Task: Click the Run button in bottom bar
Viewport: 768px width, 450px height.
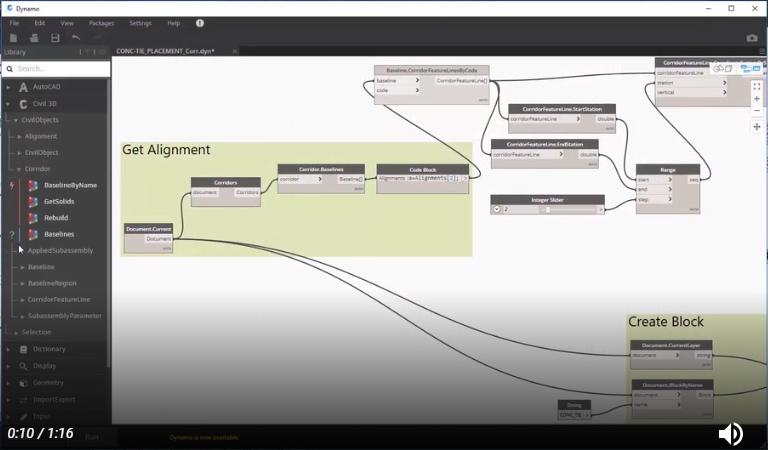Action: [x=92, y=437]
